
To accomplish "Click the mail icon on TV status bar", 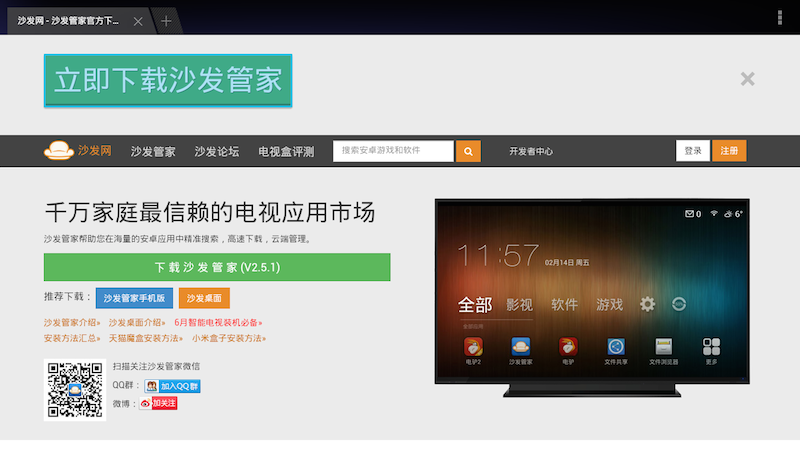I will 689,214.
